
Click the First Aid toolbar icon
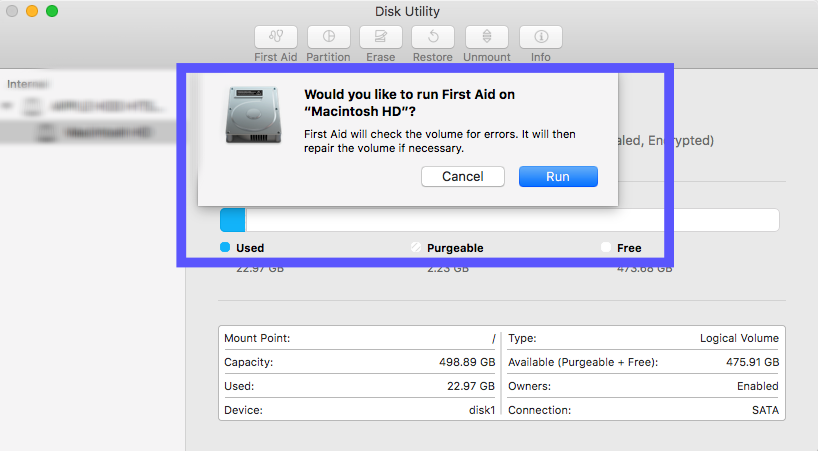pos(276,37)
